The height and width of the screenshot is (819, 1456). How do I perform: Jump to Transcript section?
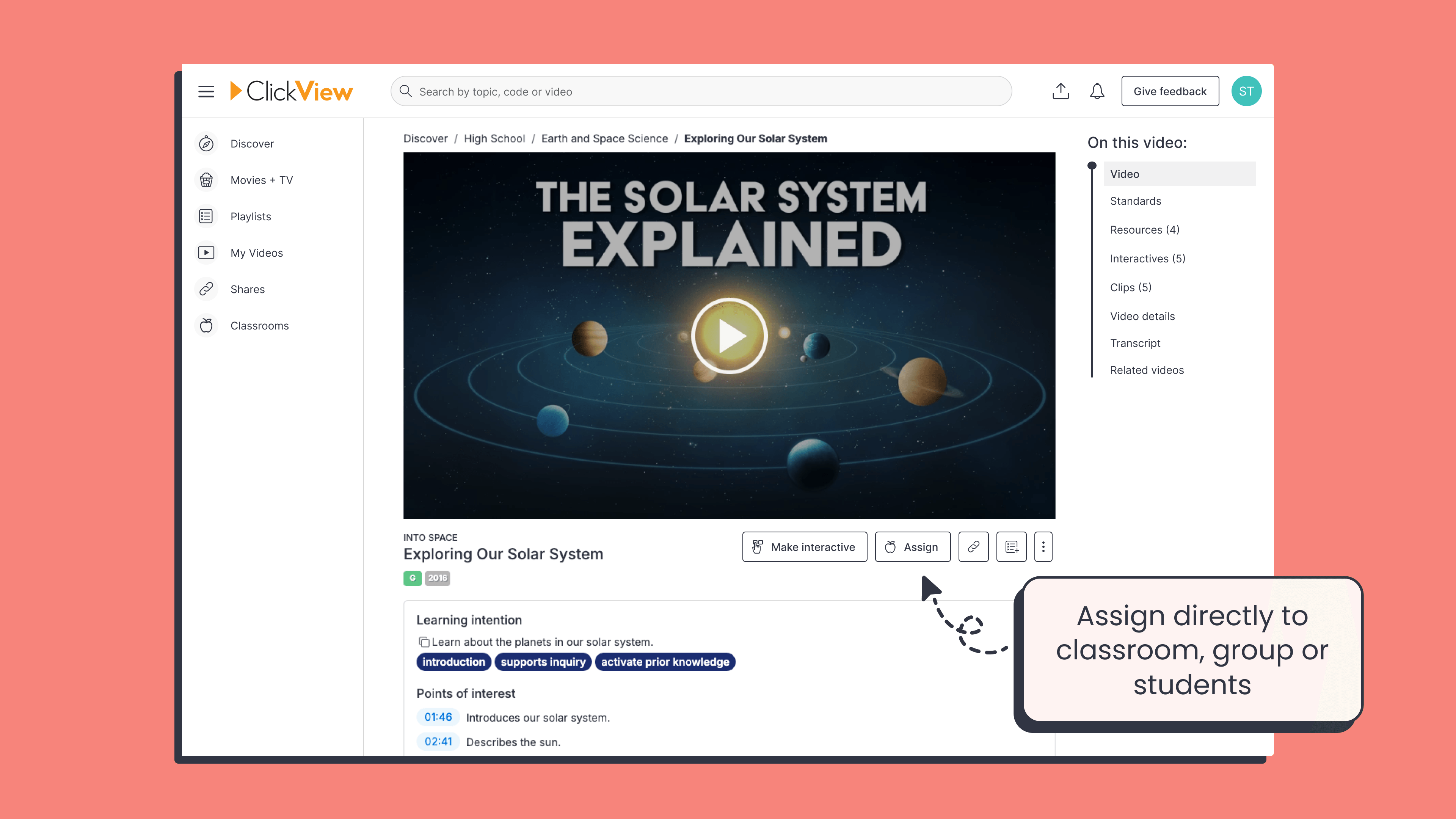[1135, 343]
